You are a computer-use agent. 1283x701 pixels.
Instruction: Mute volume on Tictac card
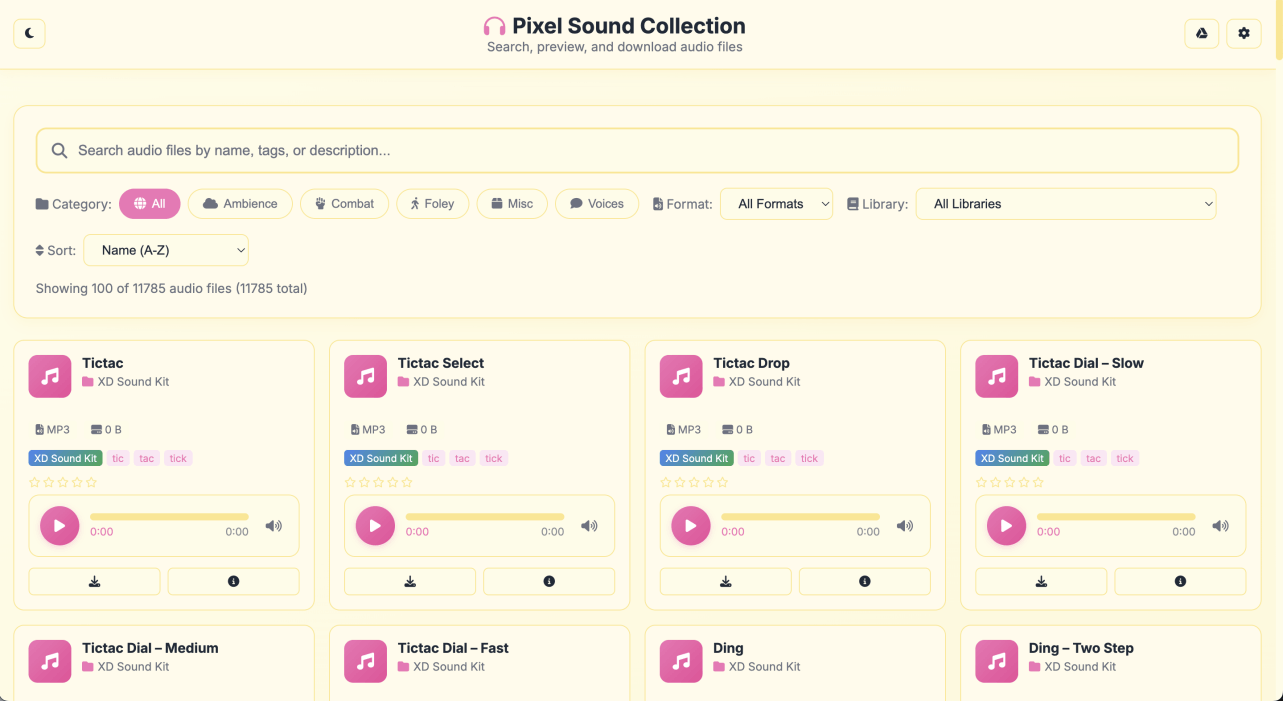(274, 526)
